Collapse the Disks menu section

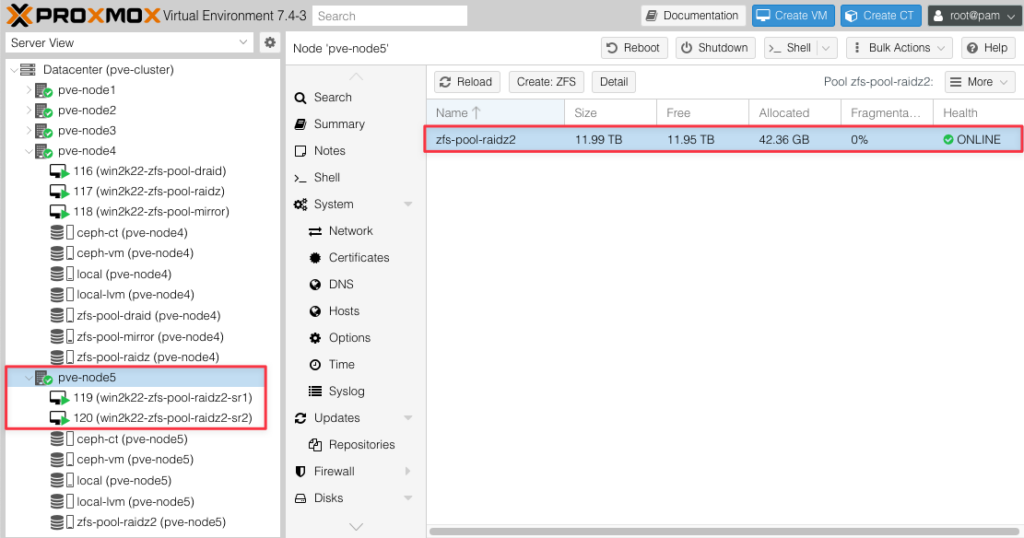click(x=408, y=498)
